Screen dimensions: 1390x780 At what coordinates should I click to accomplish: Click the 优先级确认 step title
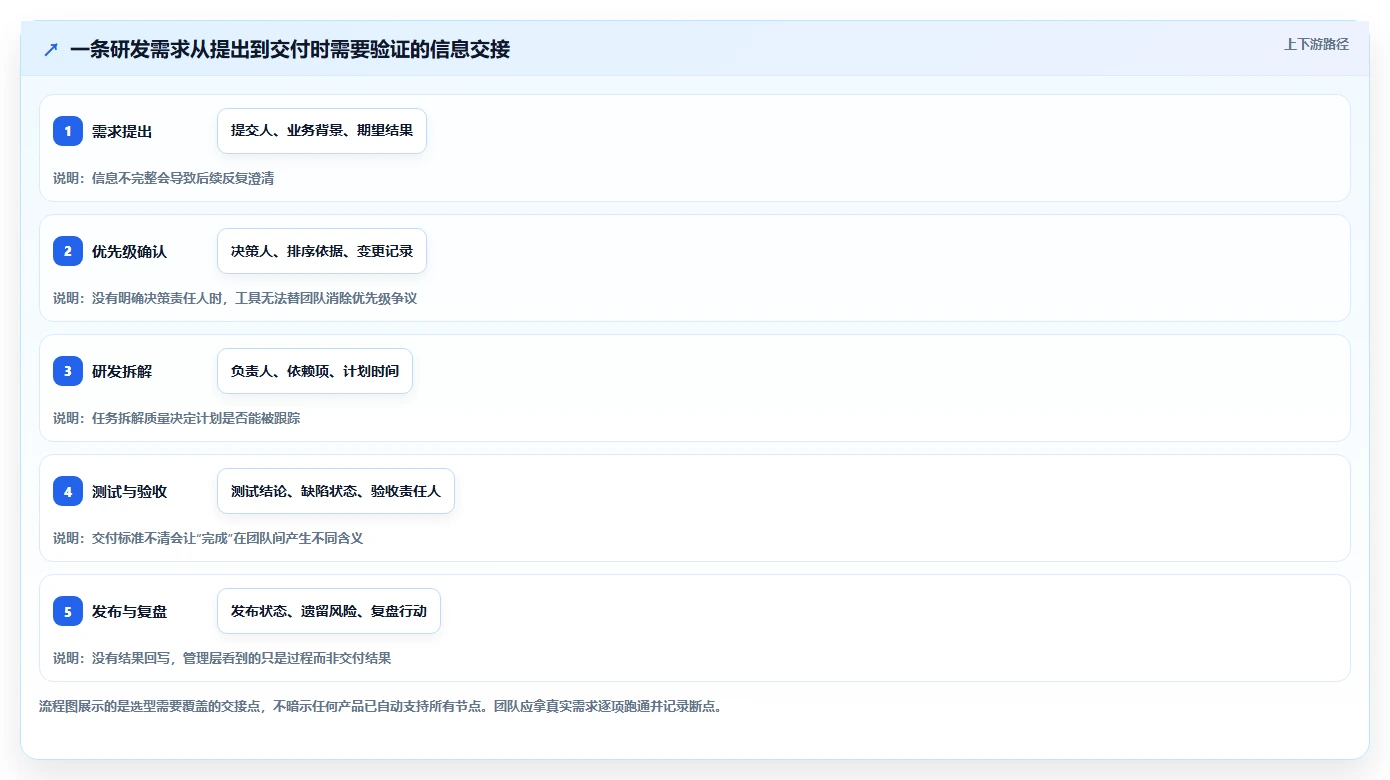[x=129, y=251]
